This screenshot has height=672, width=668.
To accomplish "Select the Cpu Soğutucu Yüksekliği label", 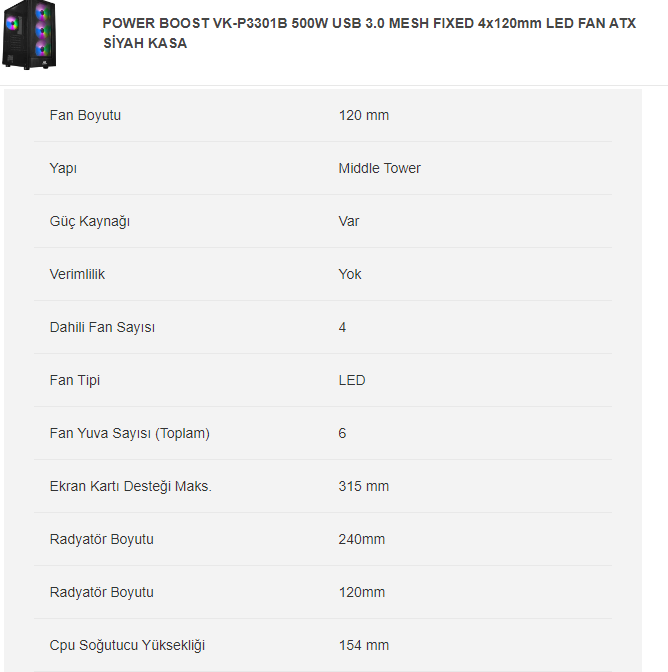I will coord(127,645).
